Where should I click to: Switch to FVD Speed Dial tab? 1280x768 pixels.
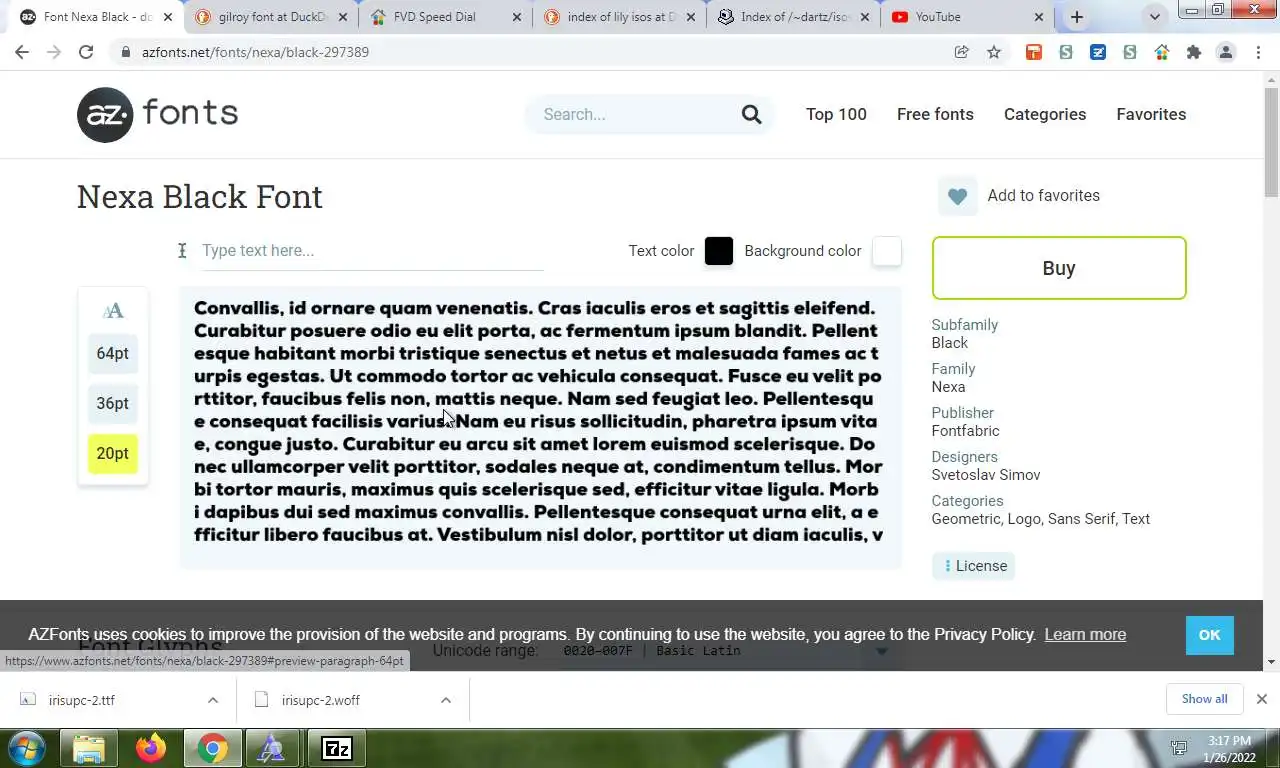(x=445, y=17)
